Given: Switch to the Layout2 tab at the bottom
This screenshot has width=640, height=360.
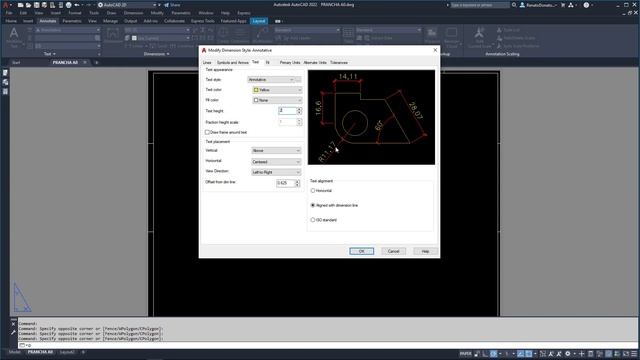Looking at the screenshot, I should (67, 352).
